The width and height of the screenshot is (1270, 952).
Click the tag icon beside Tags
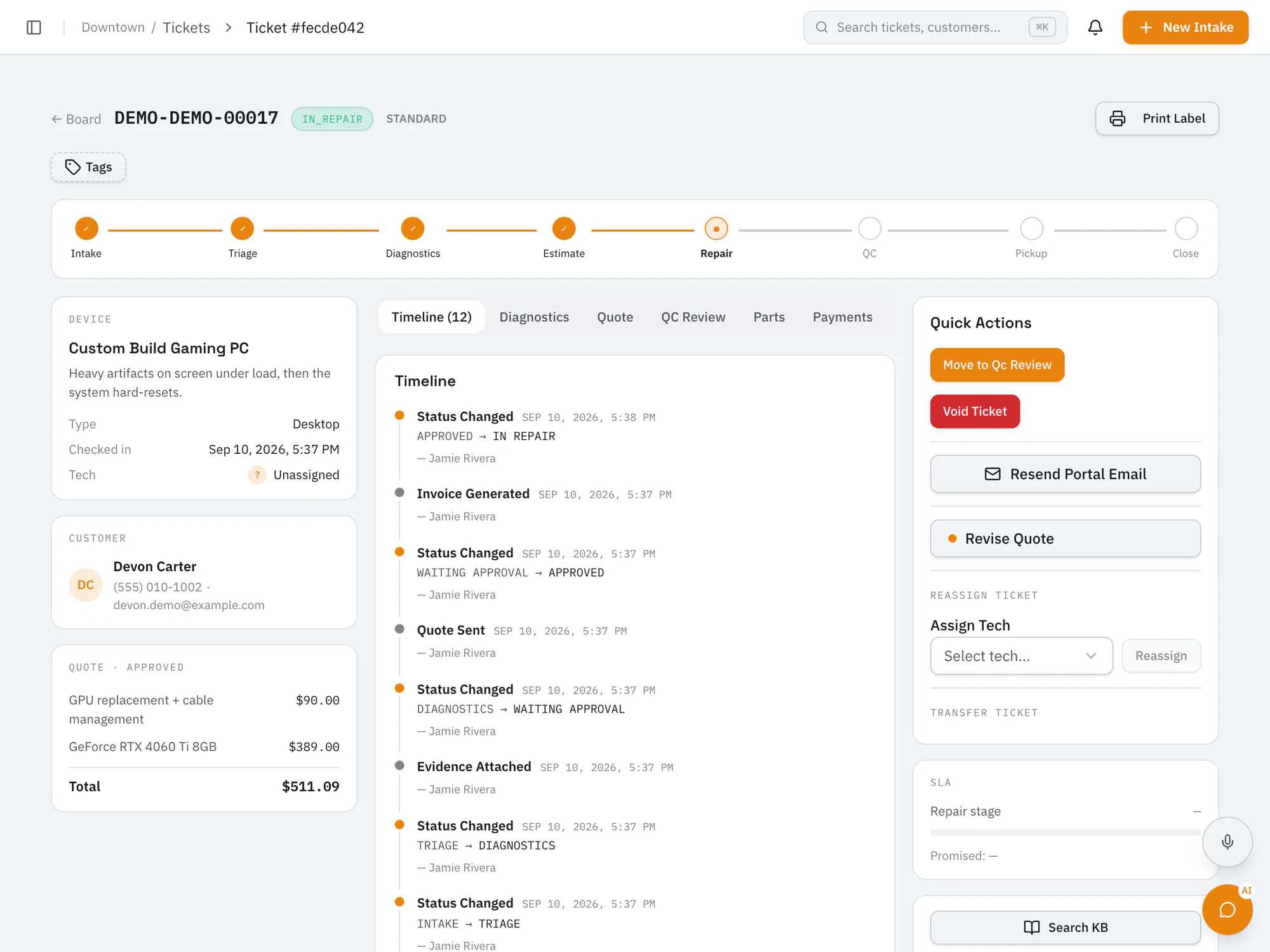[73, 167]
